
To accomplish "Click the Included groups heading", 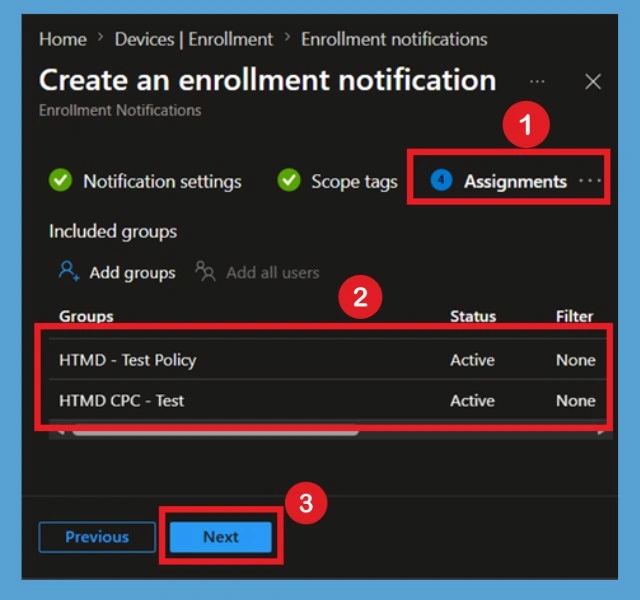I will point(113,231).
